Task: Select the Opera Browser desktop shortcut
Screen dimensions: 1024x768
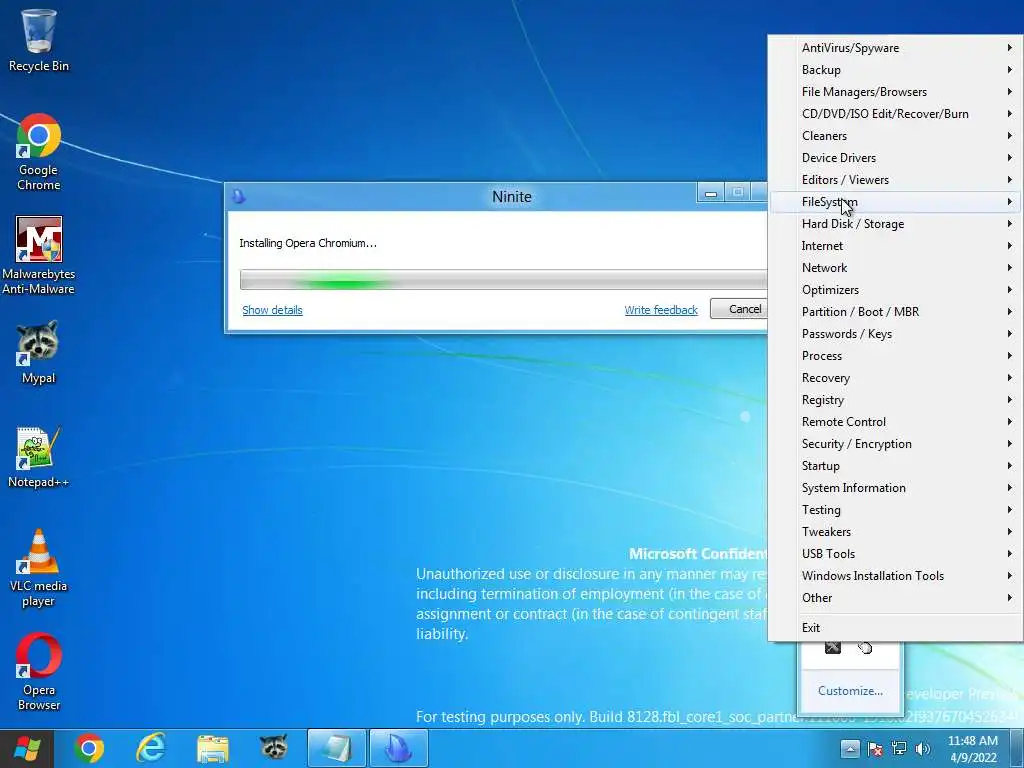Action: coord(39,671)
